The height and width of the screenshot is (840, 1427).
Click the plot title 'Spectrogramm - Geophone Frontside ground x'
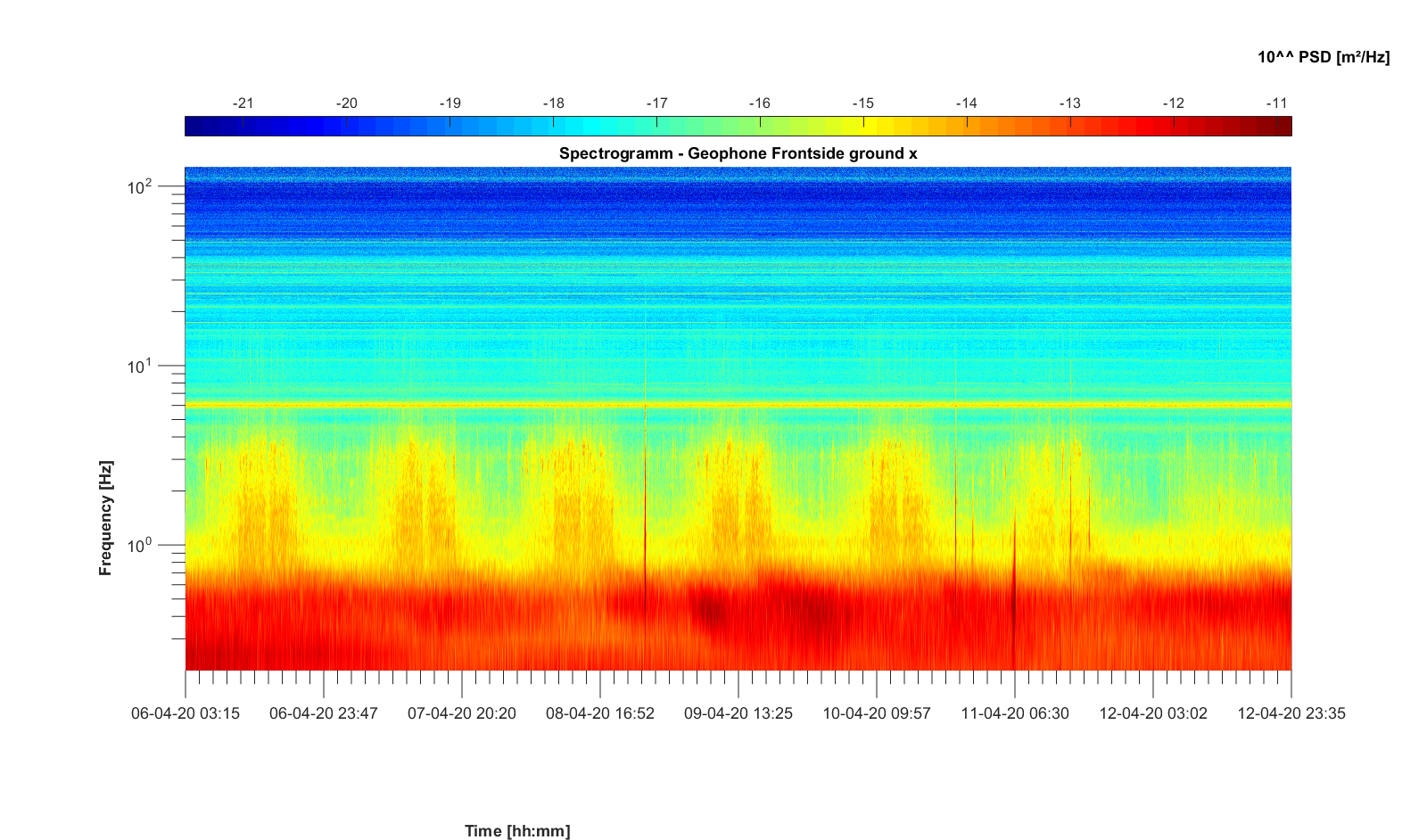click(x=738, y=153)
